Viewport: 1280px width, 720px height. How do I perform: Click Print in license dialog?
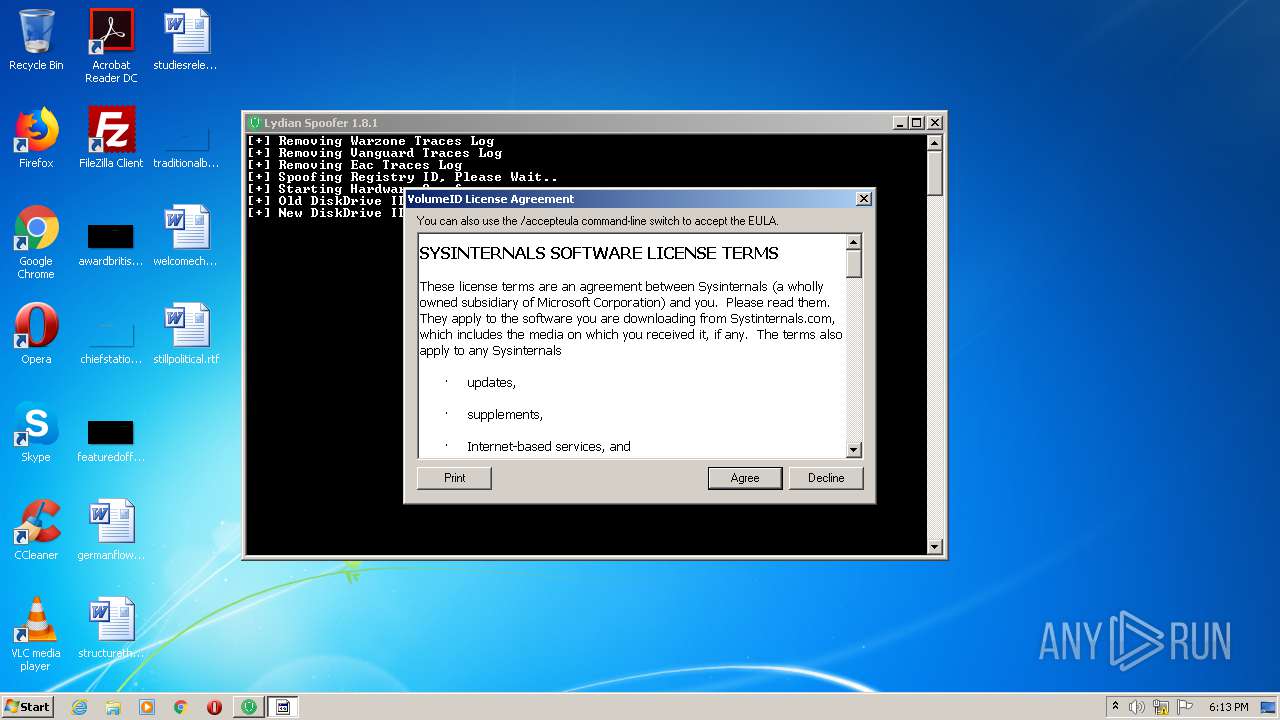point(454,478)
